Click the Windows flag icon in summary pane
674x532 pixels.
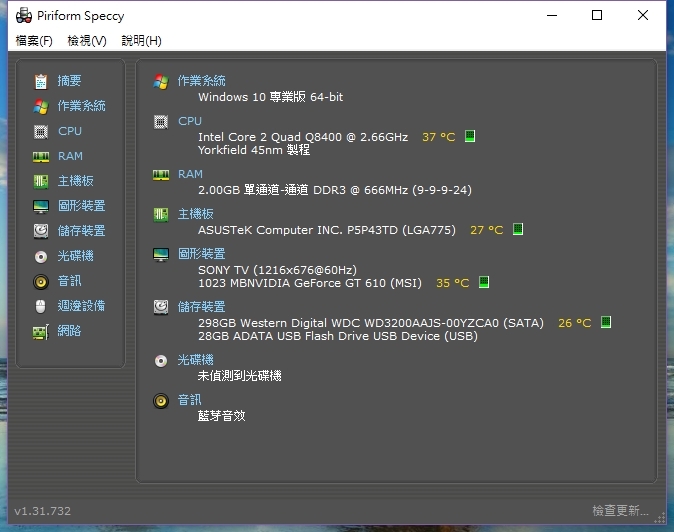161,81
